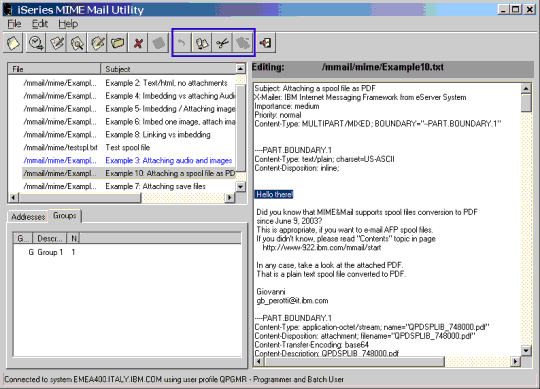Screen dimensions: 540x389
Task: Select blue 'Example 3: Attaching audio and images' row
Action: tap(129, 160)
